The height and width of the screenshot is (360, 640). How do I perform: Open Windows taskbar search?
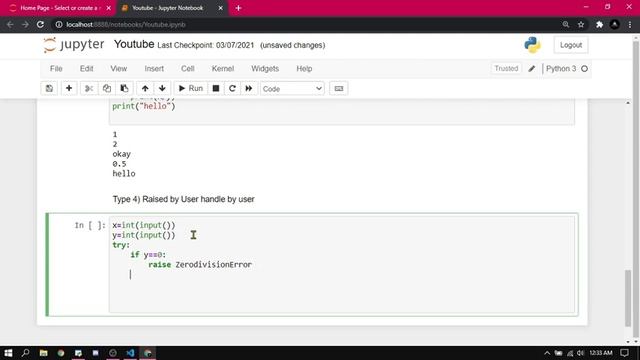[x=25, y=353]
